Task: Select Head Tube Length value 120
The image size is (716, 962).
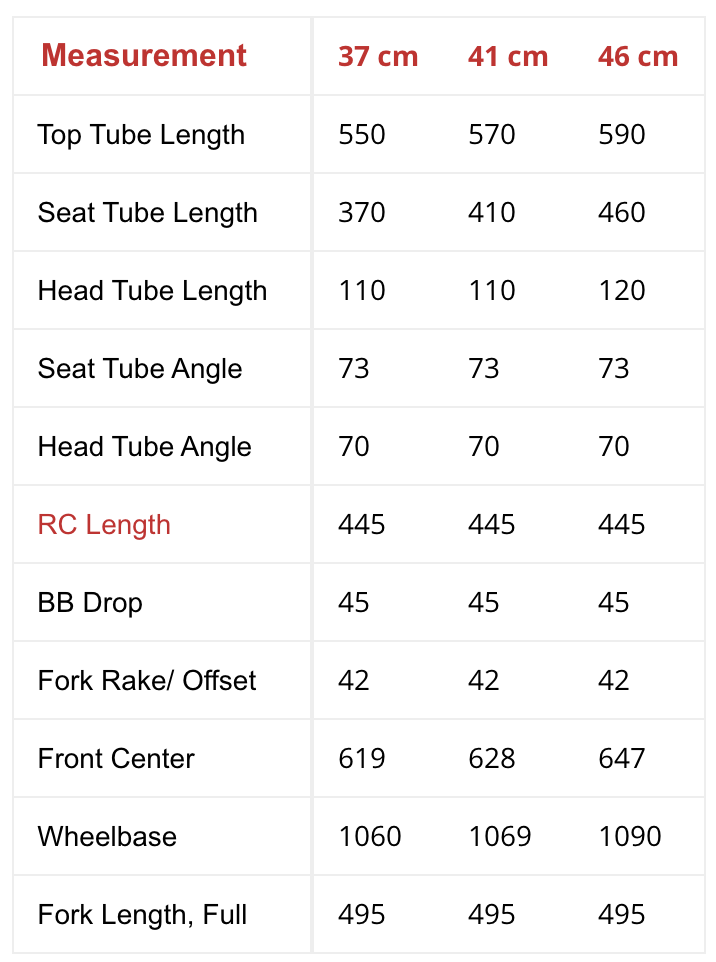Action: click(x=622, y=291)
